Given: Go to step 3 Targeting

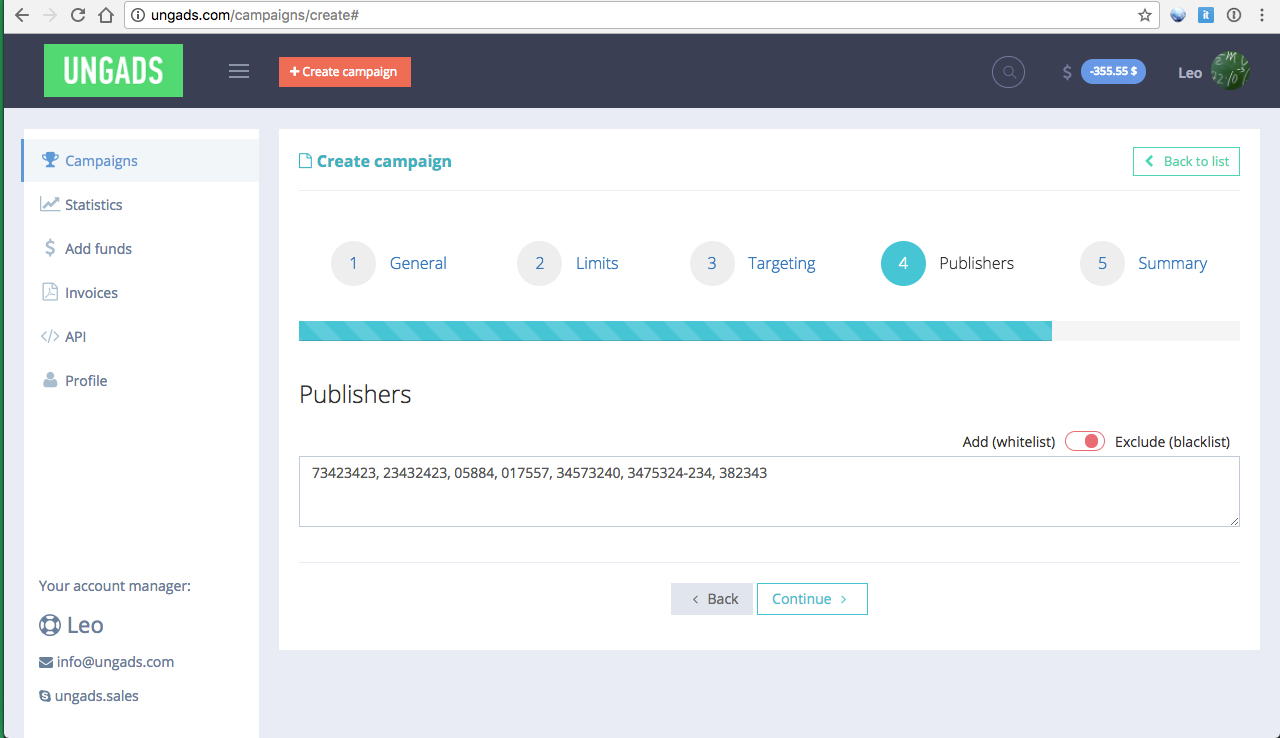Looking at the screenshot, I should (753, 263).
